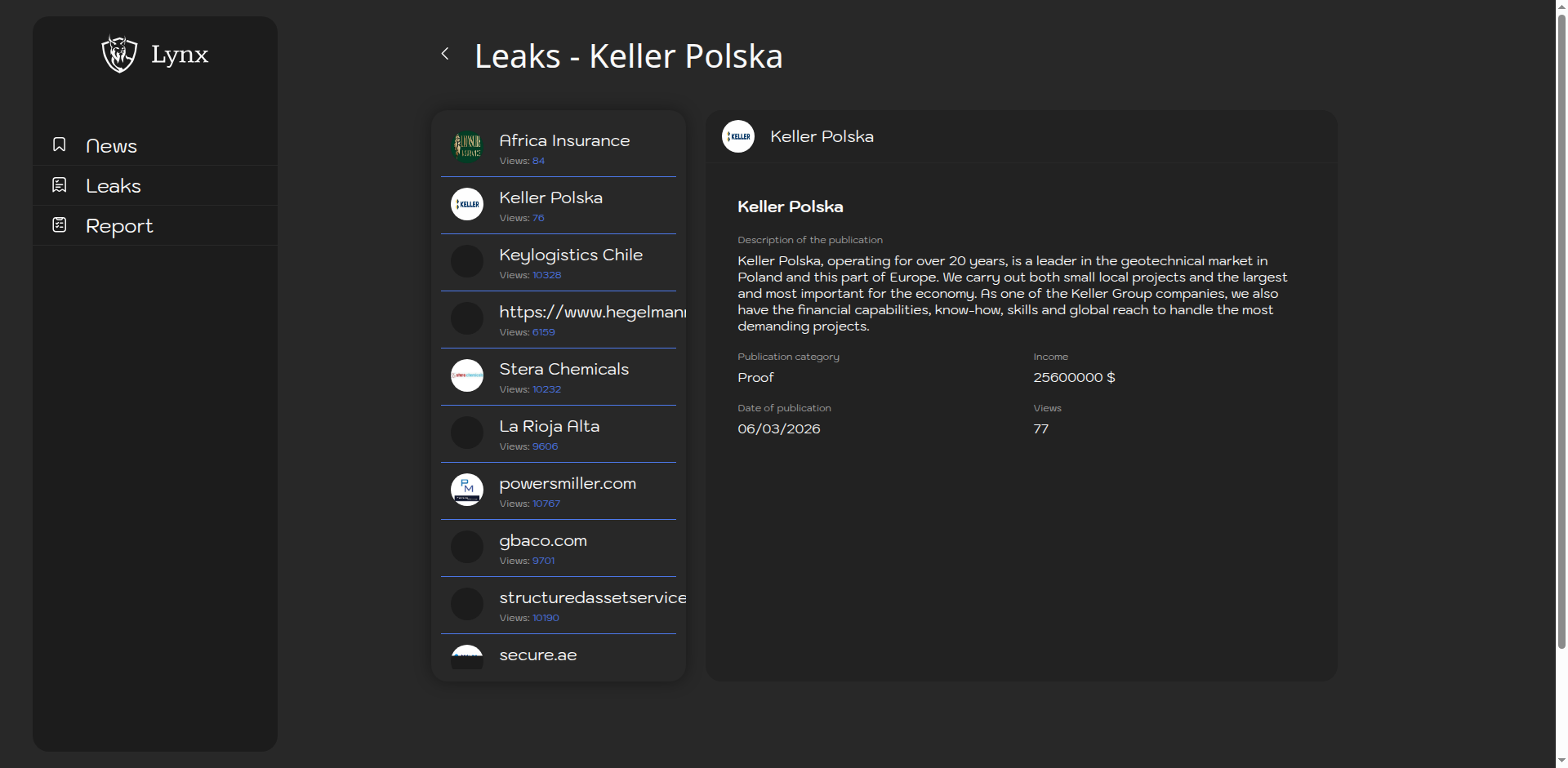Click the Africa Insurance logo thumbnail
Viewport: 1568px width, 768px height.
click(x=467, y=147)
